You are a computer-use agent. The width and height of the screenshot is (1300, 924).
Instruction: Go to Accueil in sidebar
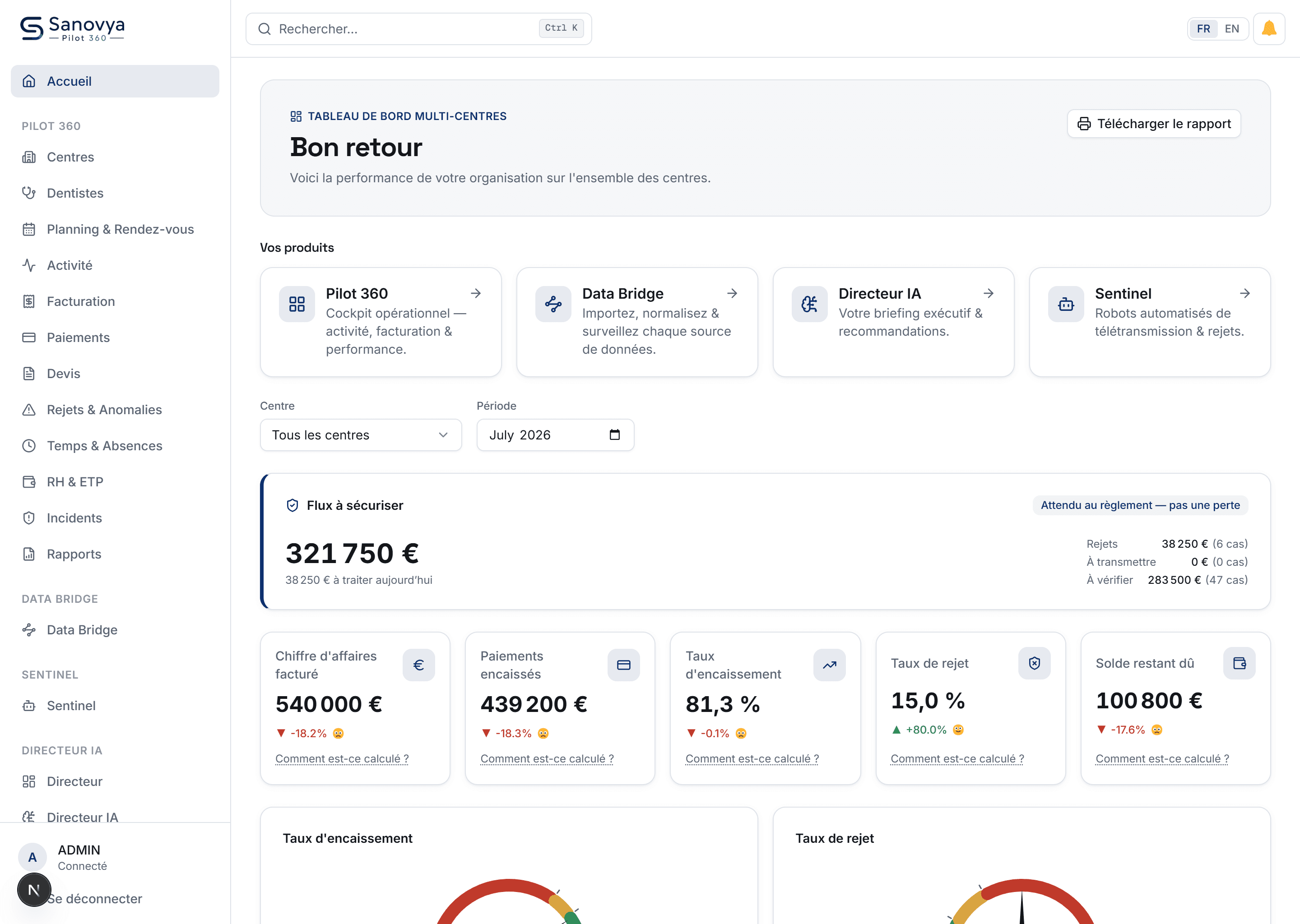coord(115,81)
